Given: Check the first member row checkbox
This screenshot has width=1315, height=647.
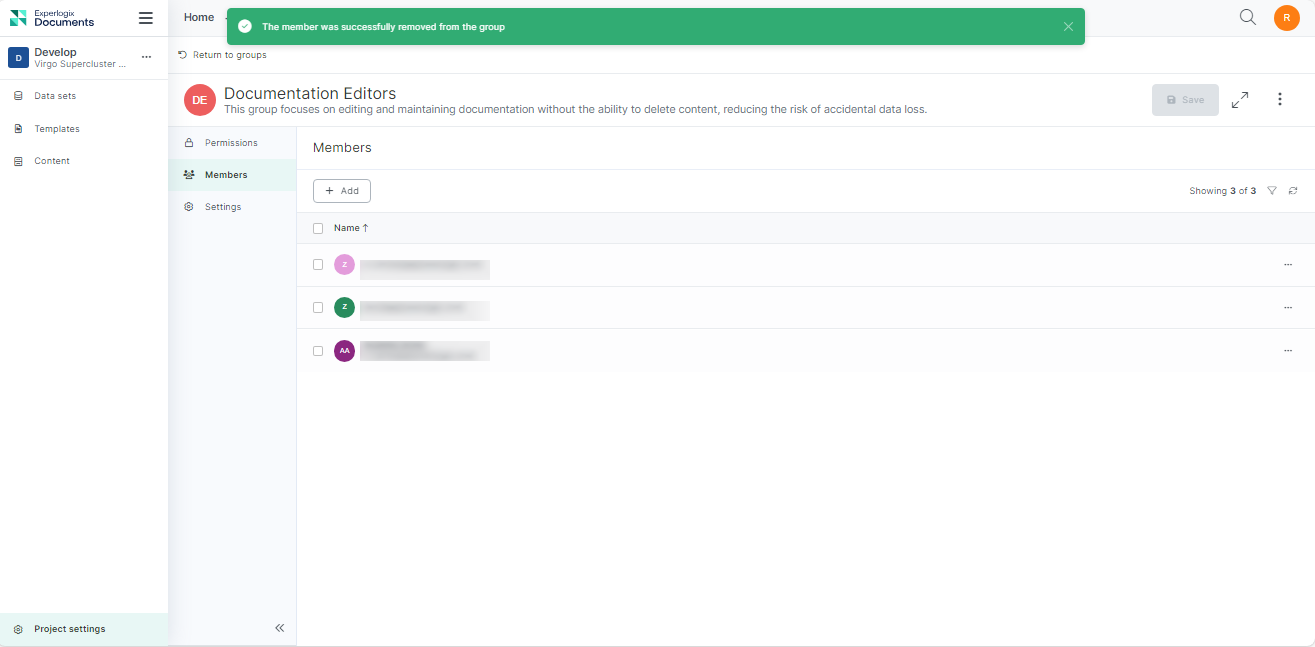Looking at the screenshot, I should click(x=318, y=265).
